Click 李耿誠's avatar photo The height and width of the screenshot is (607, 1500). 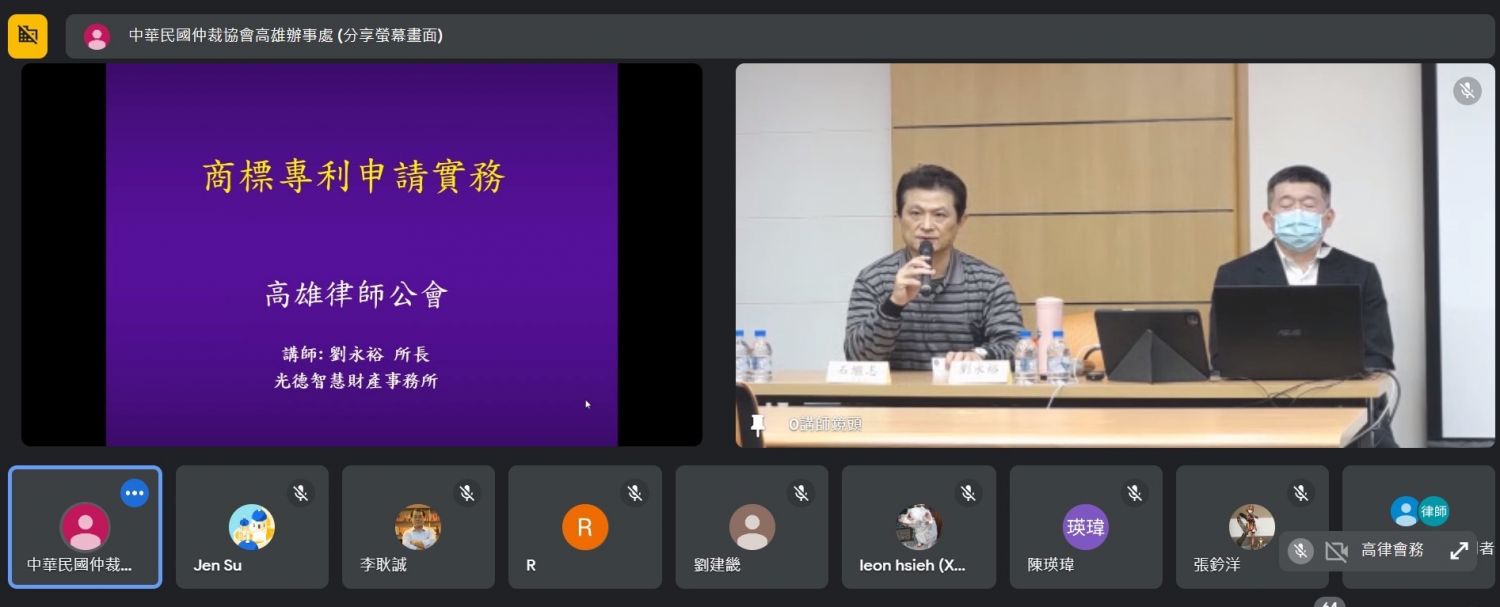click(418, 527)
